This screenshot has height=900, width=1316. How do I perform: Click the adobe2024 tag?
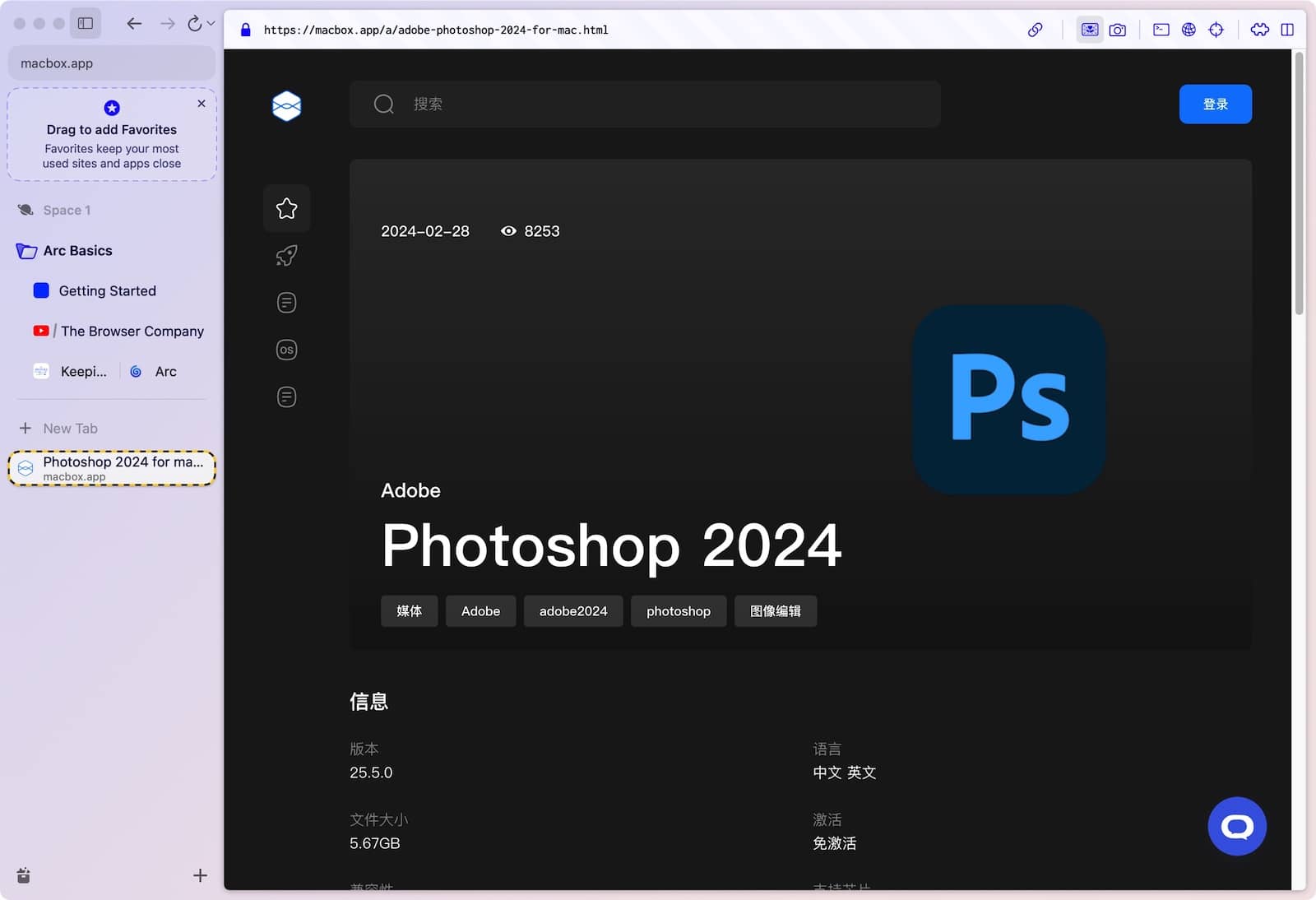click(573, 610)
